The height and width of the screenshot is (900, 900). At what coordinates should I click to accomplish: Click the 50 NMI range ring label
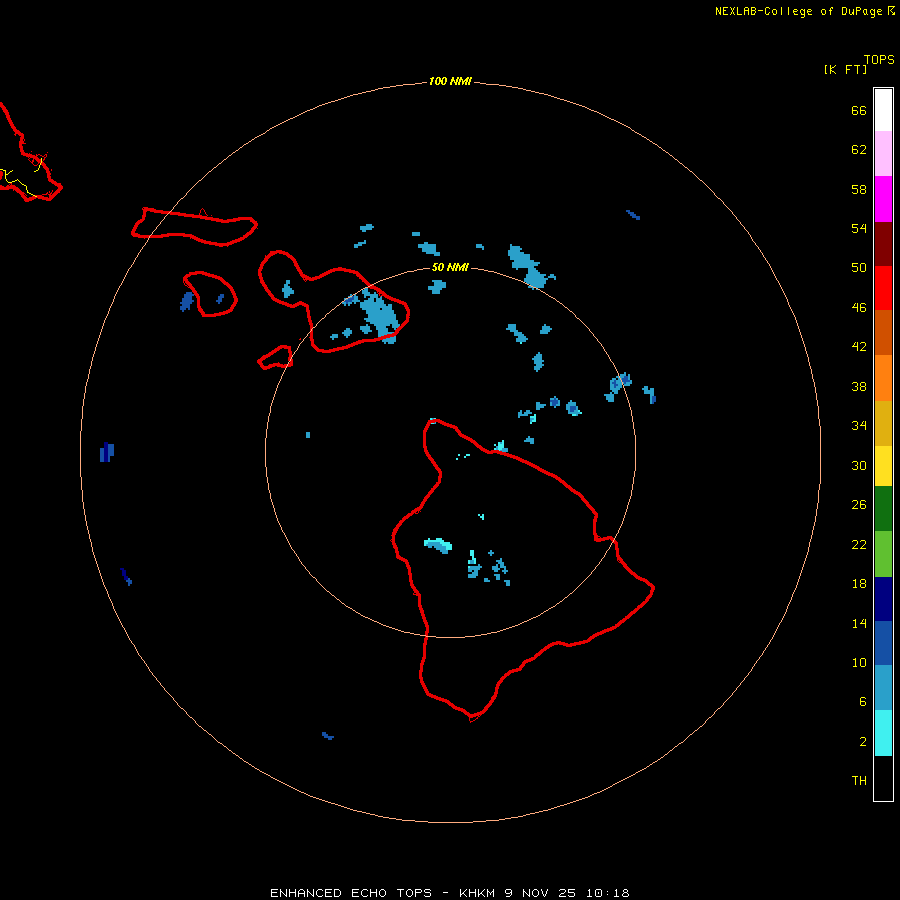pyautogui.click(x=450, y=267)
